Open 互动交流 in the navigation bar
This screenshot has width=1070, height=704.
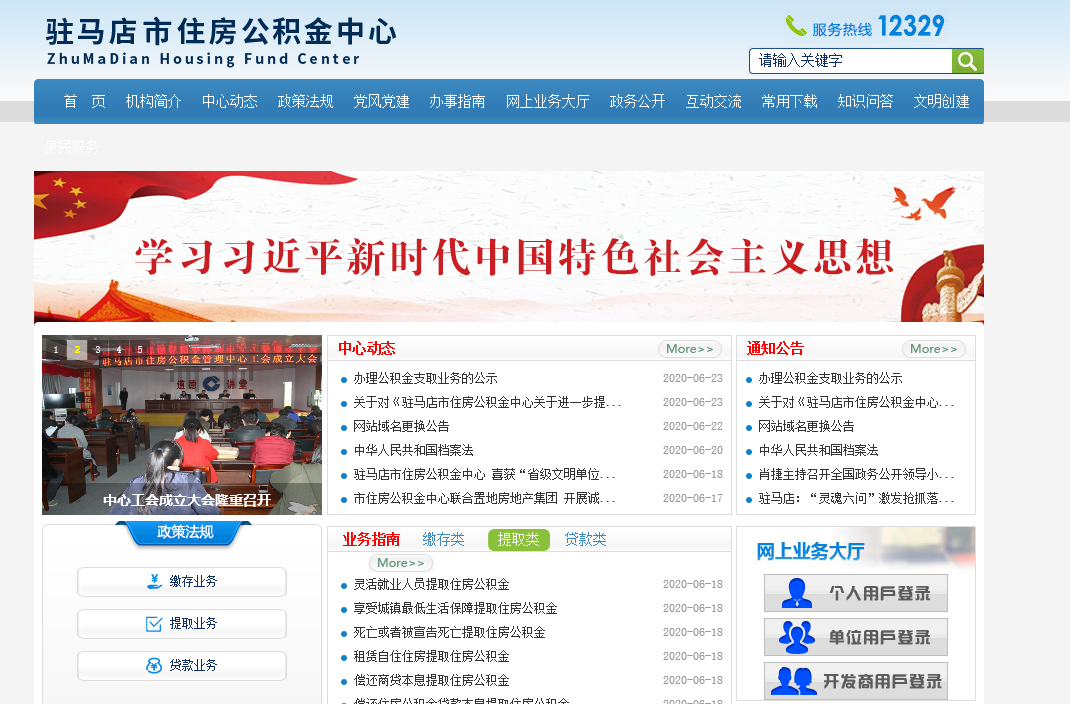(714, 102)
